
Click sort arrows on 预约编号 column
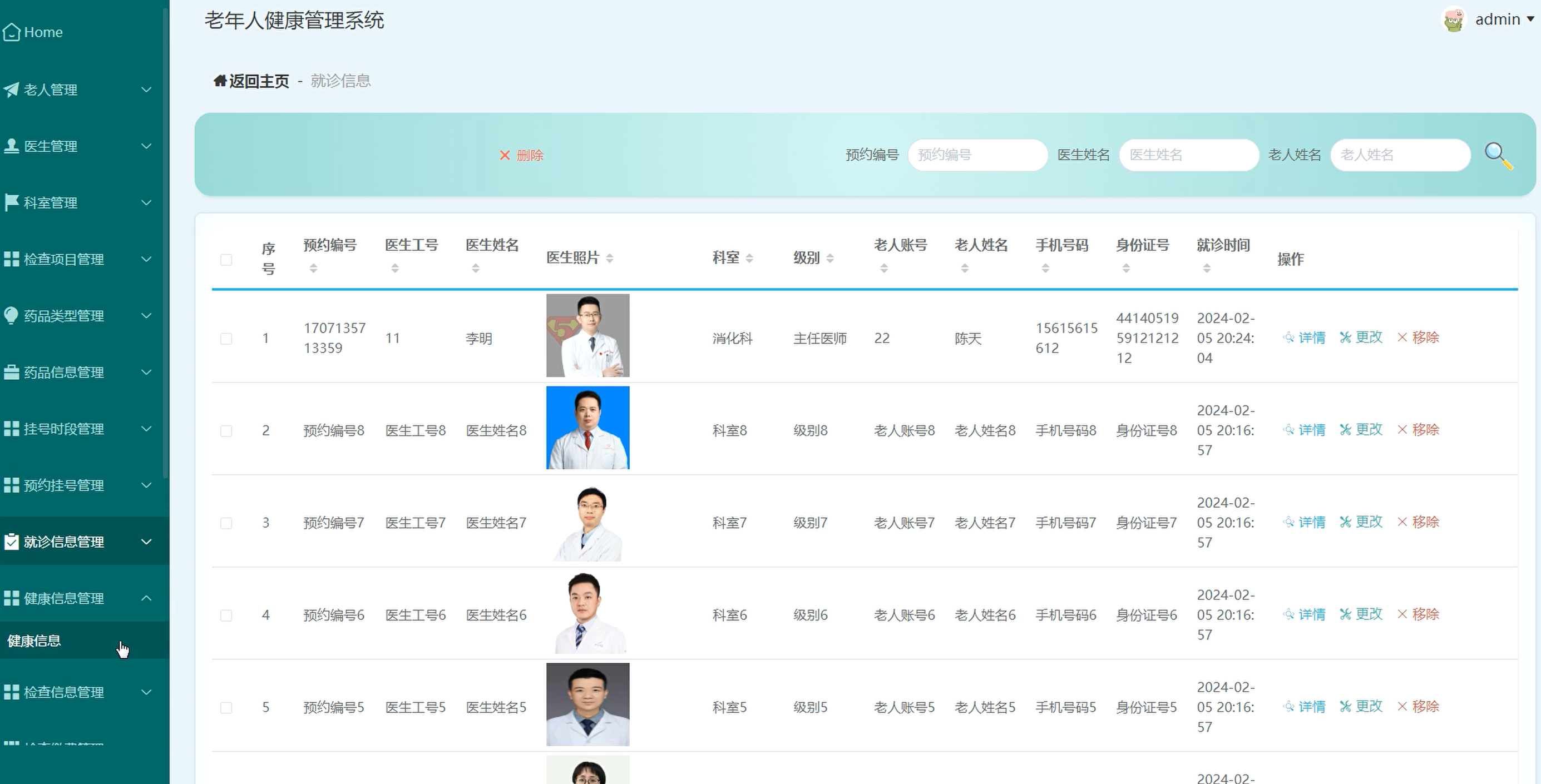coord(313,269)
